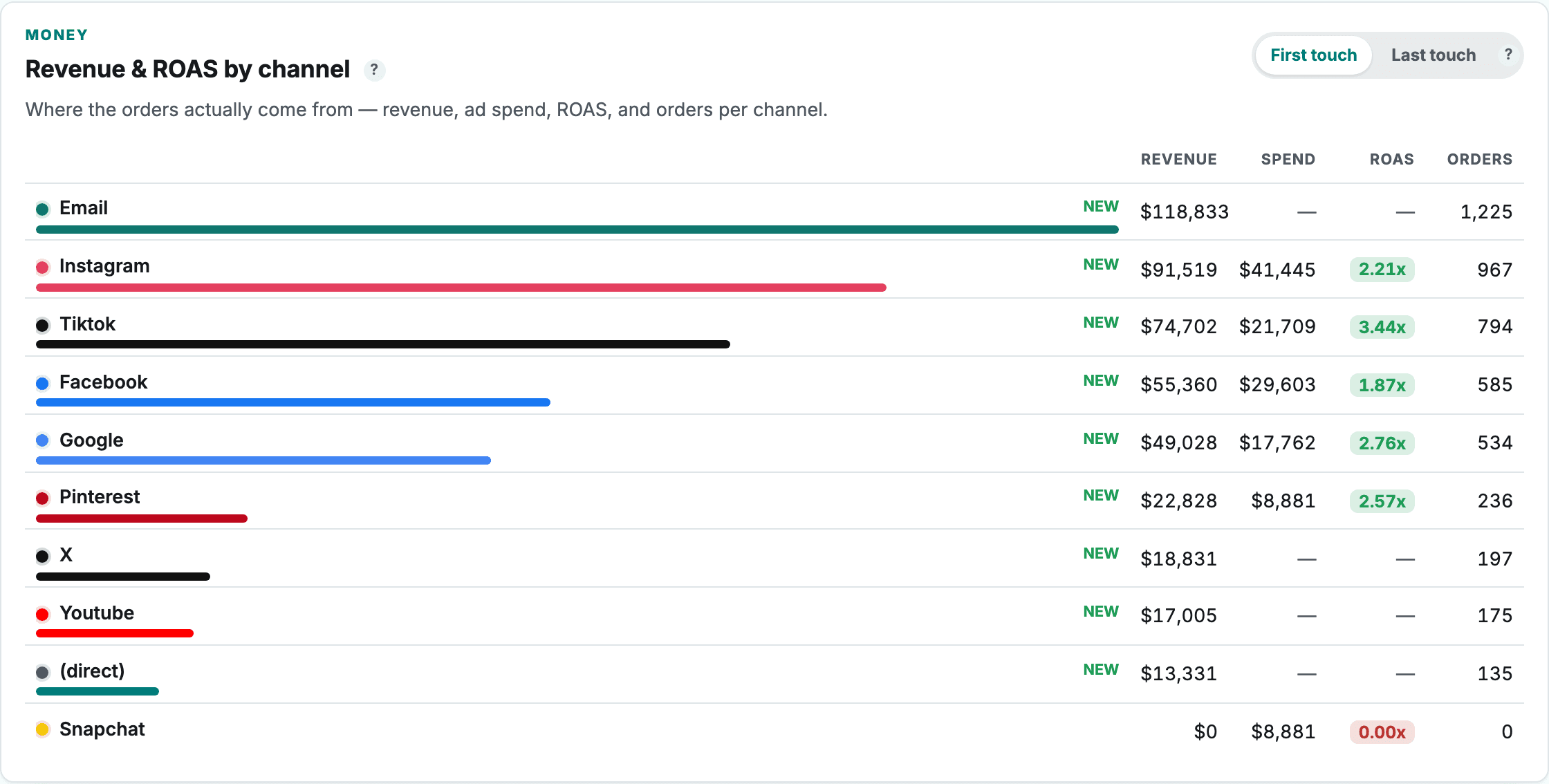The image size is (1549, 784).
Task: Click the ROAS column header
Action: point(1391,159)
